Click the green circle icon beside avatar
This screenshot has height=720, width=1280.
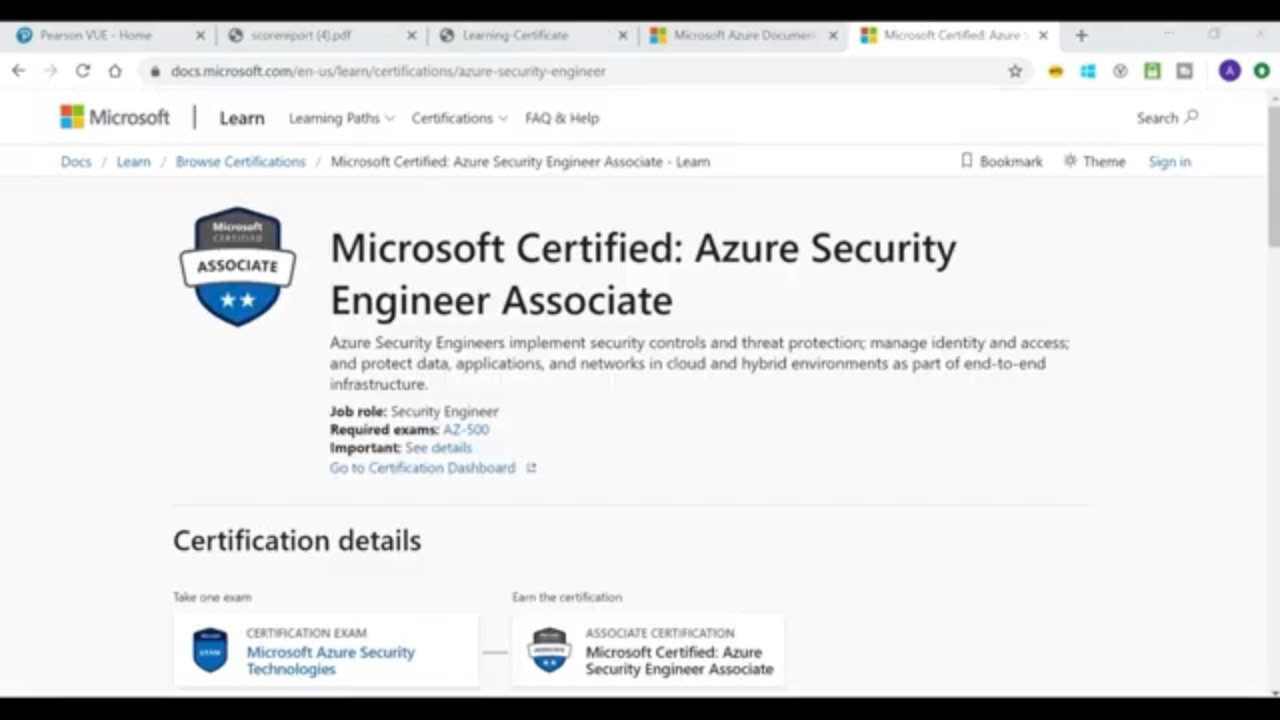1262,71
